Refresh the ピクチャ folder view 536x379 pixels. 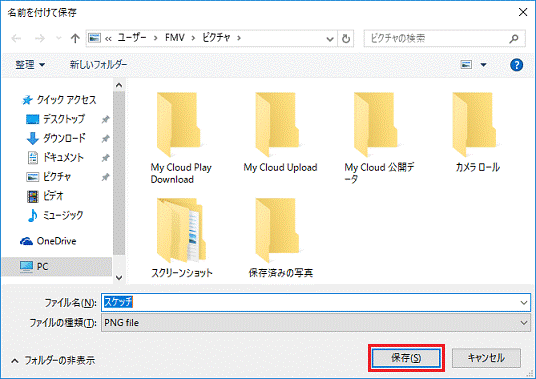(x=346, y=39)
